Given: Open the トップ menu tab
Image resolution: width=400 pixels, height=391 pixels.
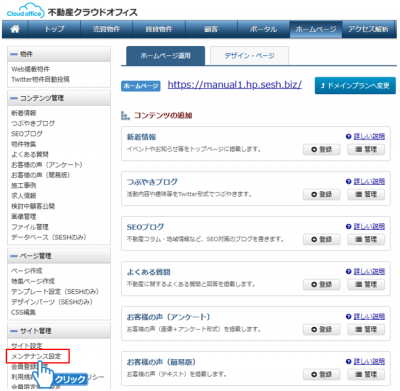Looking at the screenshot, I should pyautogui.click(x=54, y=29).
